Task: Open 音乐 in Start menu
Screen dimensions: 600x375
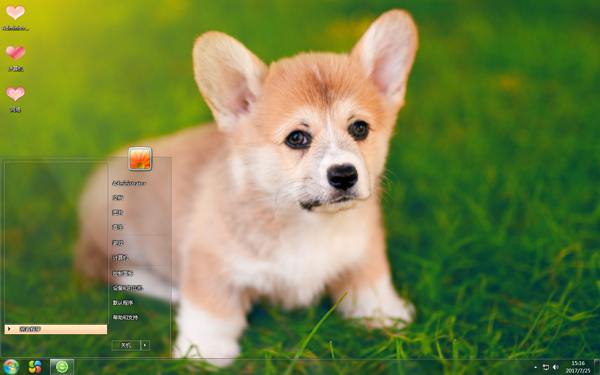Action: [117, 227]
